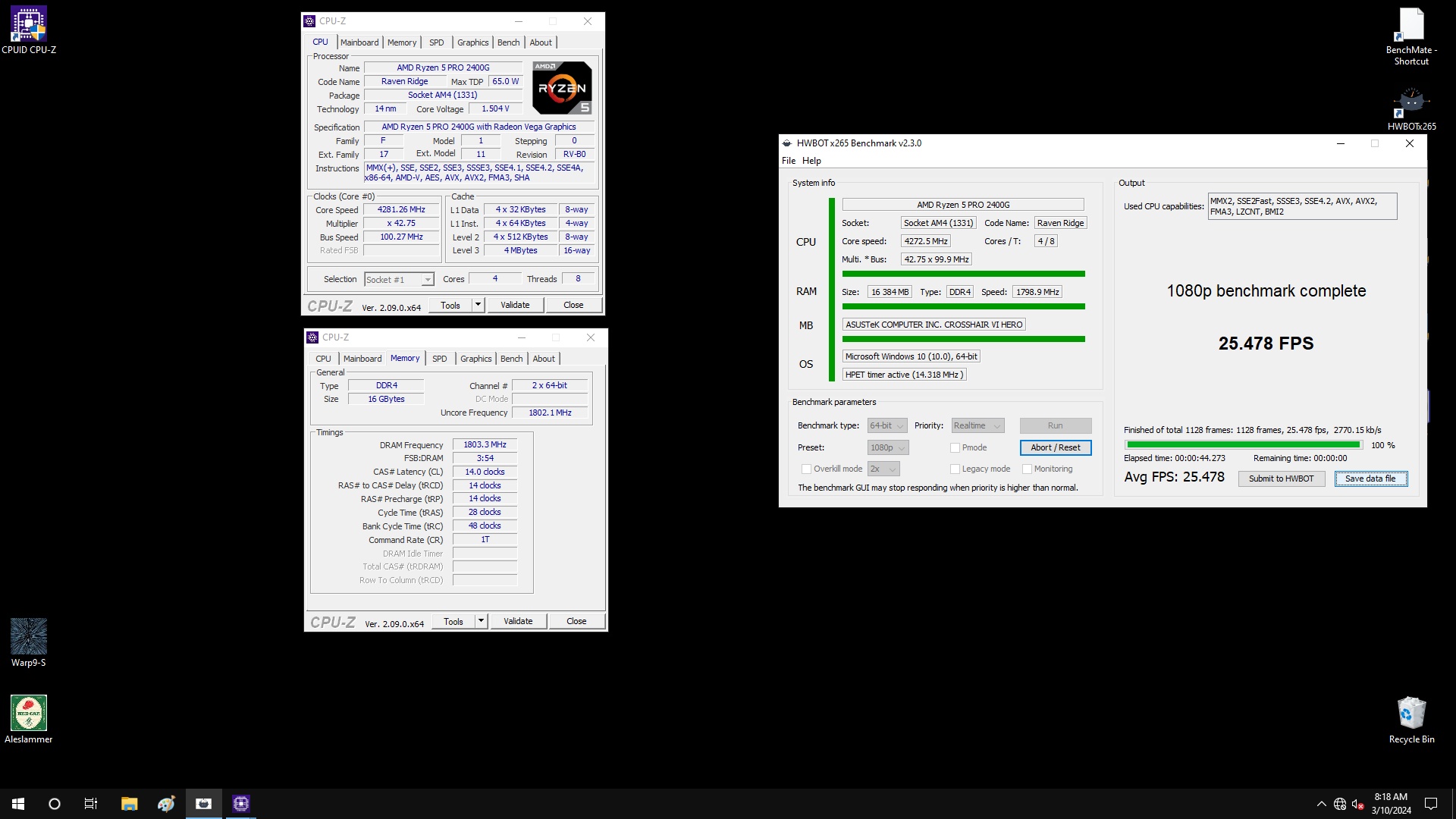Open Graphics tab in Memory CPU-Z window
This screenshot has height=819, width=1456.
click(x=475, y=359)
